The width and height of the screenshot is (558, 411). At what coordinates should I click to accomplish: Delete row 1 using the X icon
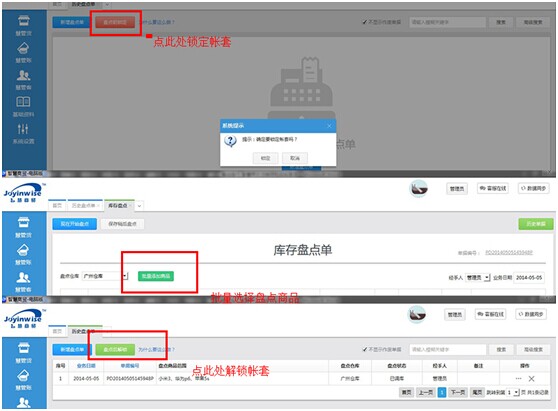[x=531, y=379]
